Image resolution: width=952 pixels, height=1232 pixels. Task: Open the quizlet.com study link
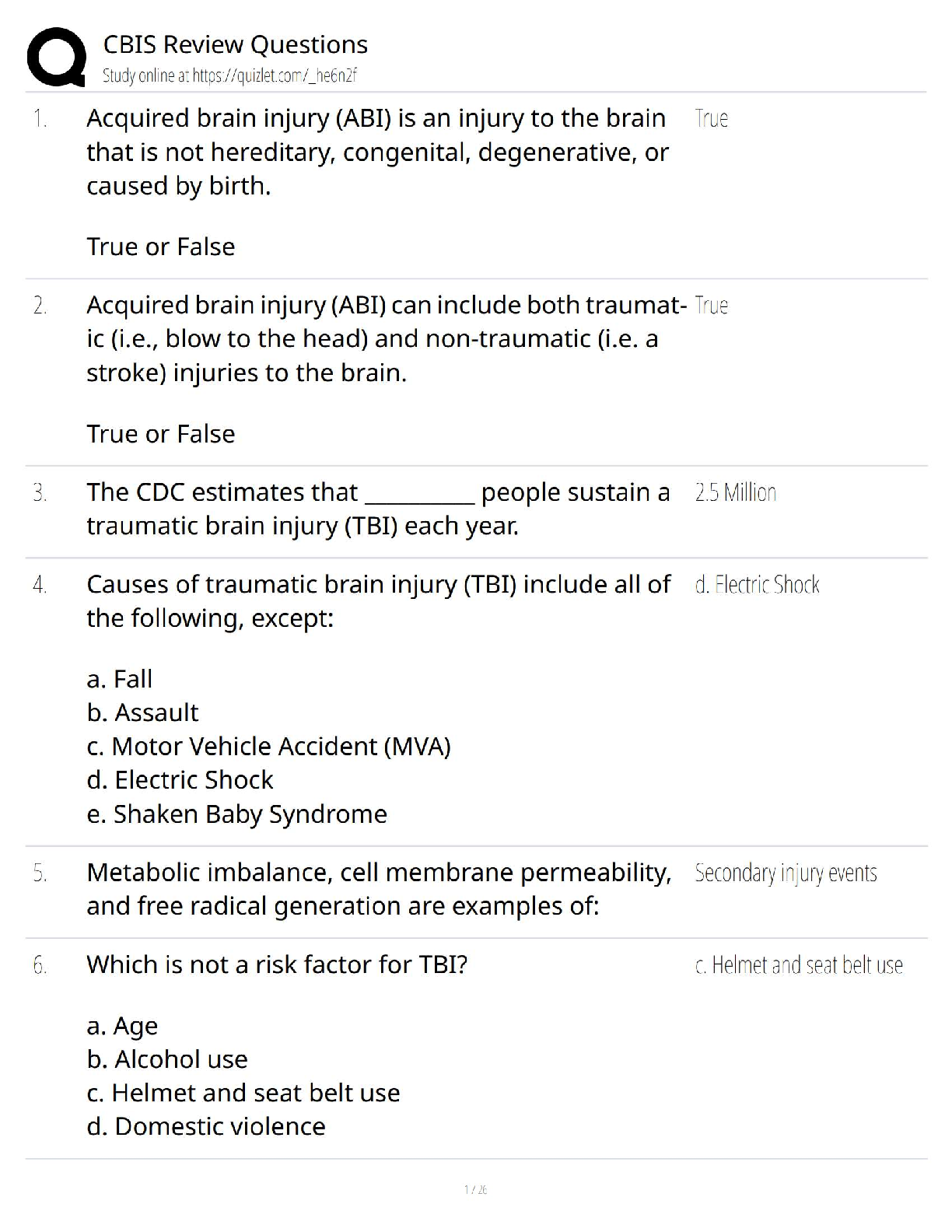[229, 75]
